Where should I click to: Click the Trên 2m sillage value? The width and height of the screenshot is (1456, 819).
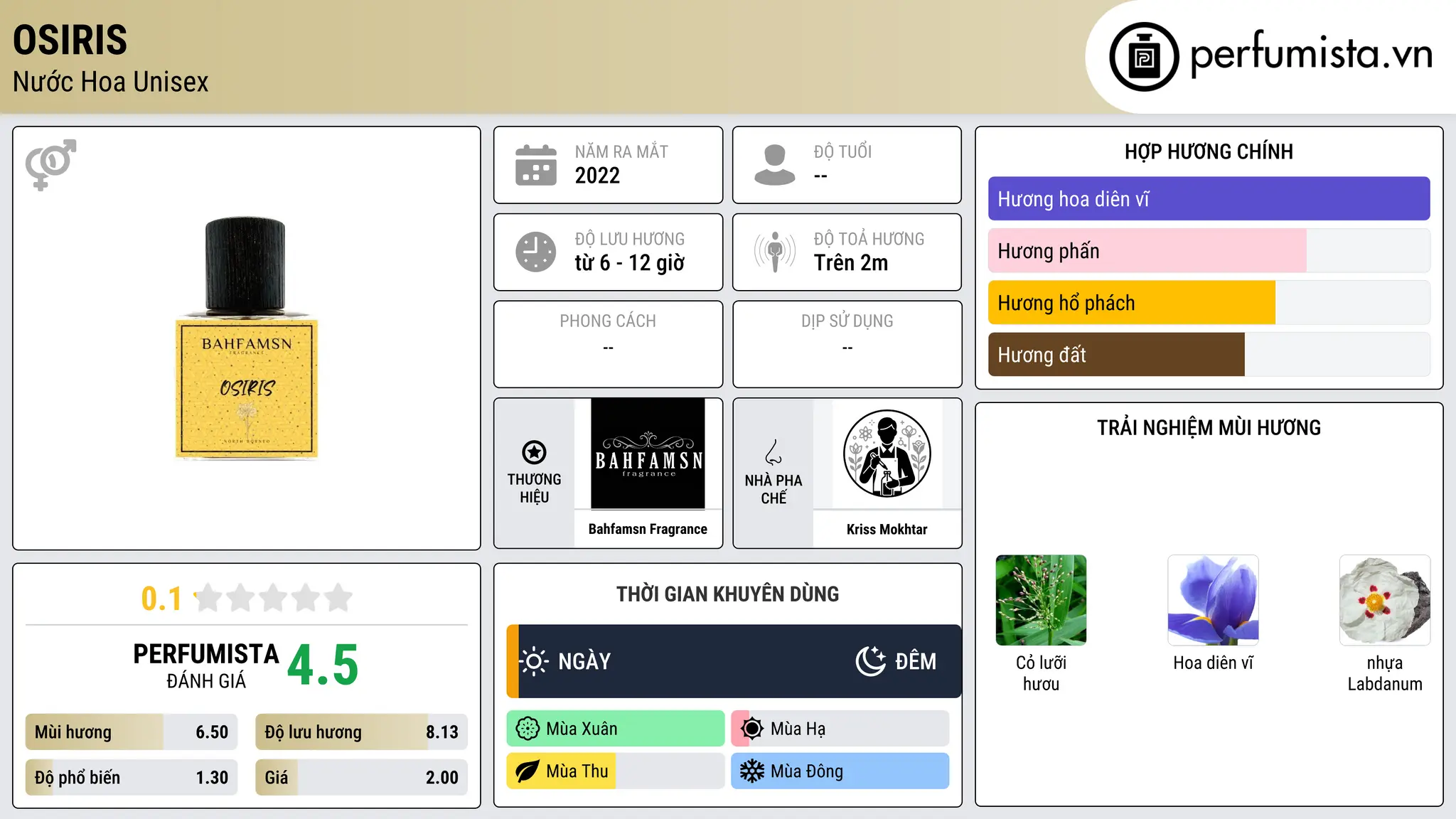click(x=851, y=263)
